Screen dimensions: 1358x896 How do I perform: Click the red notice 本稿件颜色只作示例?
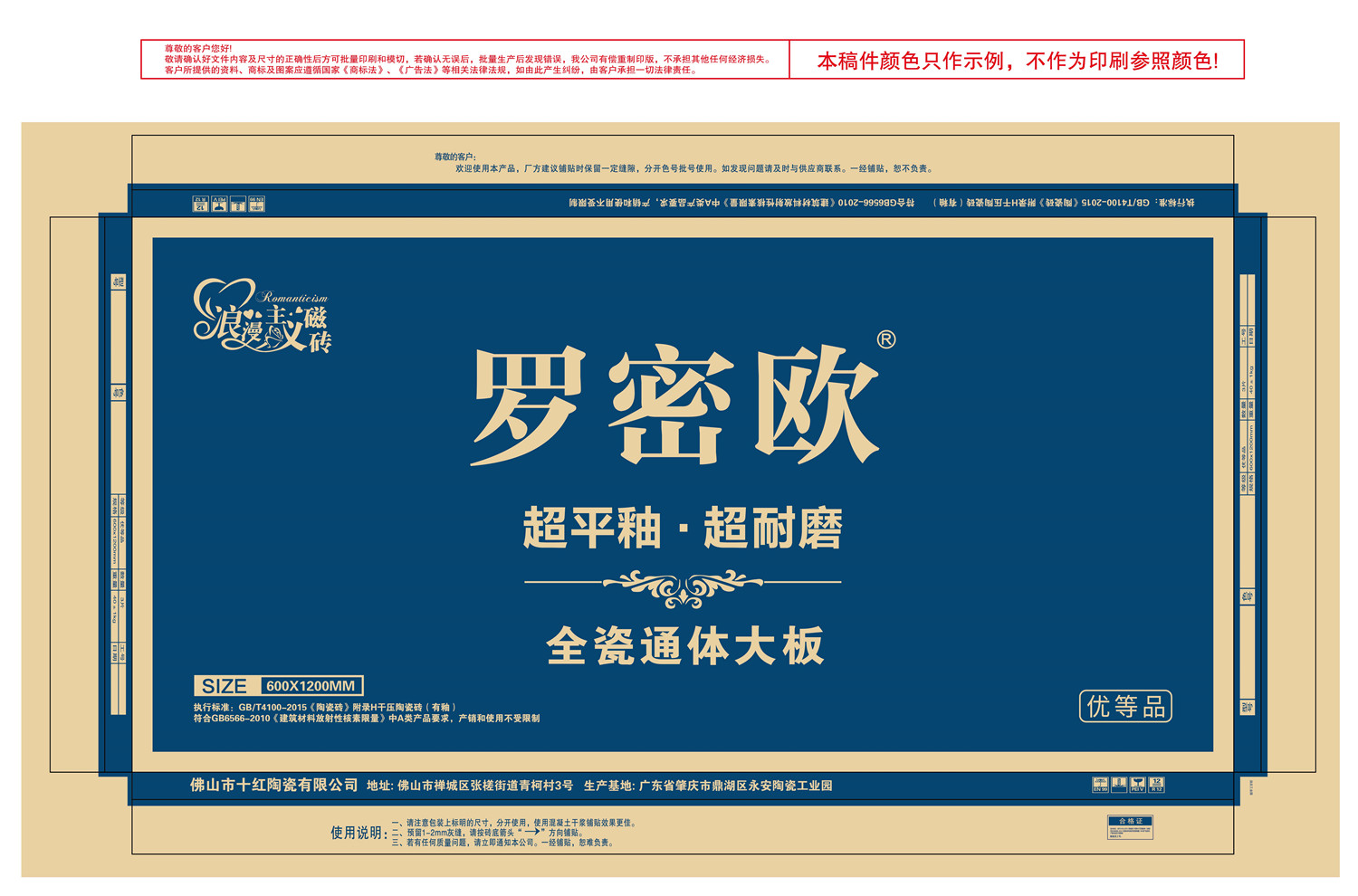[x=1018, y=61]
